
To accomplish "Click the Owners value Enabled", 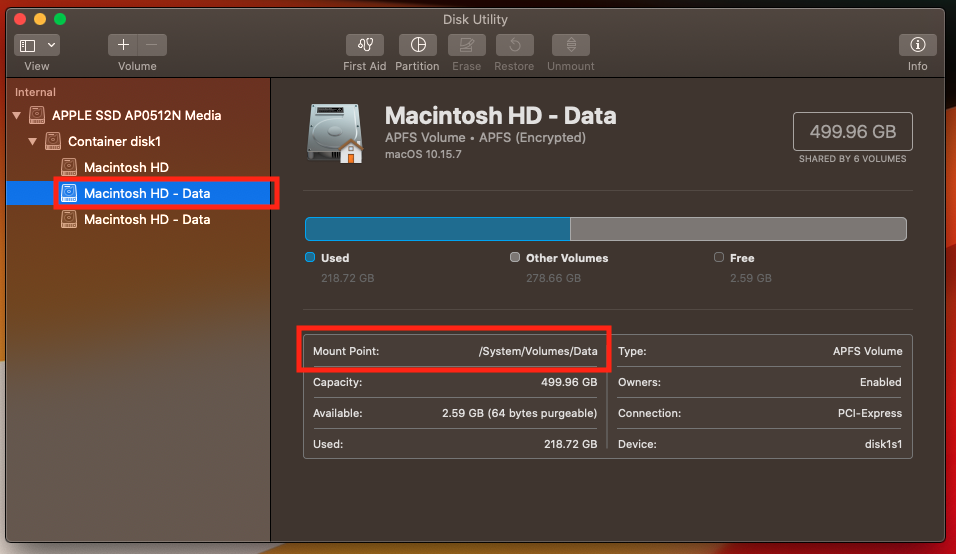I will [880, 382].
